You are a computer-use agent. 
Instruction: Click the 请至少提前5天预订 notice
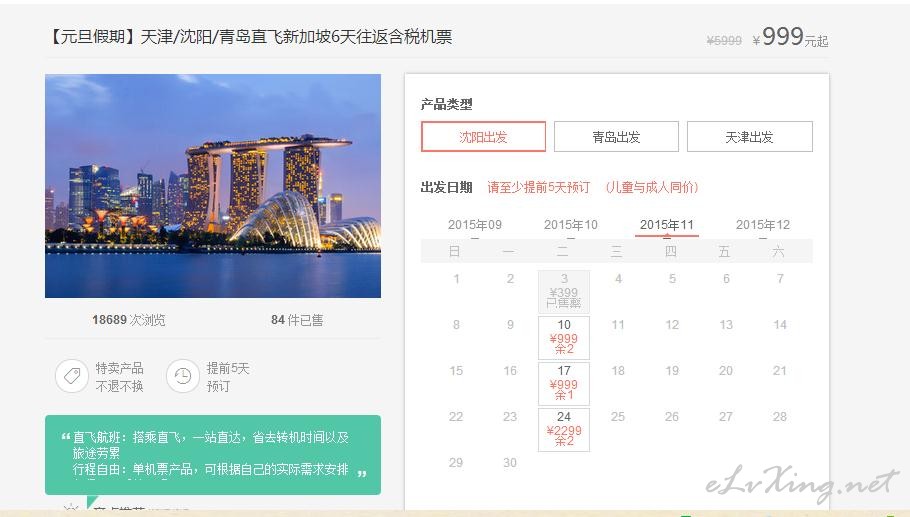tap(539, 187)
